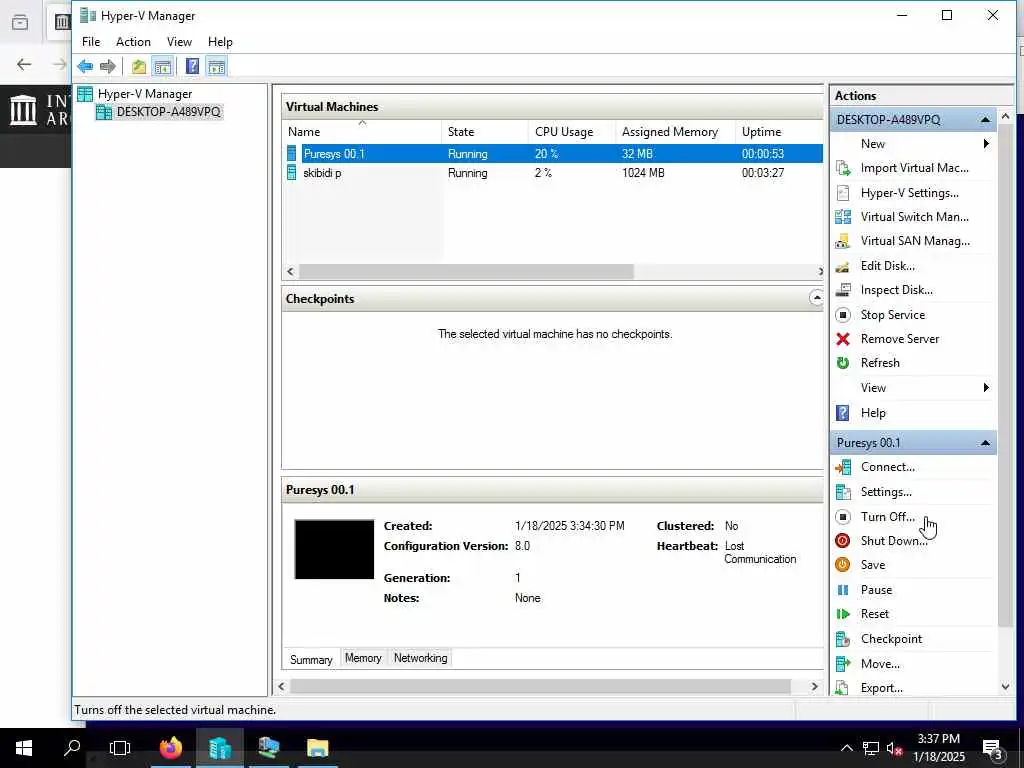Open the View menu in menu bar
Viewport: 1024px width, 768px height.
179,42
